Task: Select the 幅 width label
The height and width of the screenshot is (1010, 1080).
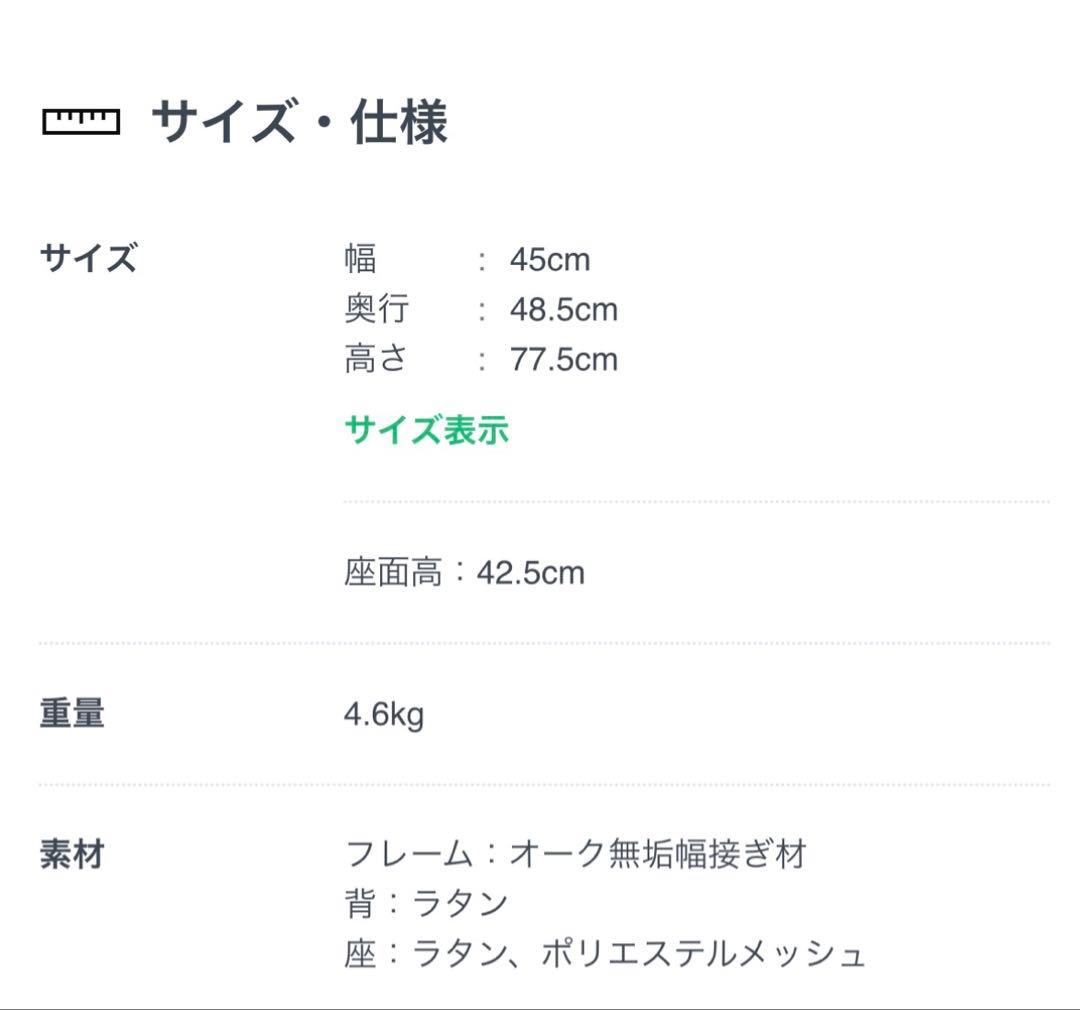Action: pyautogui.click(x=360, y=259)
